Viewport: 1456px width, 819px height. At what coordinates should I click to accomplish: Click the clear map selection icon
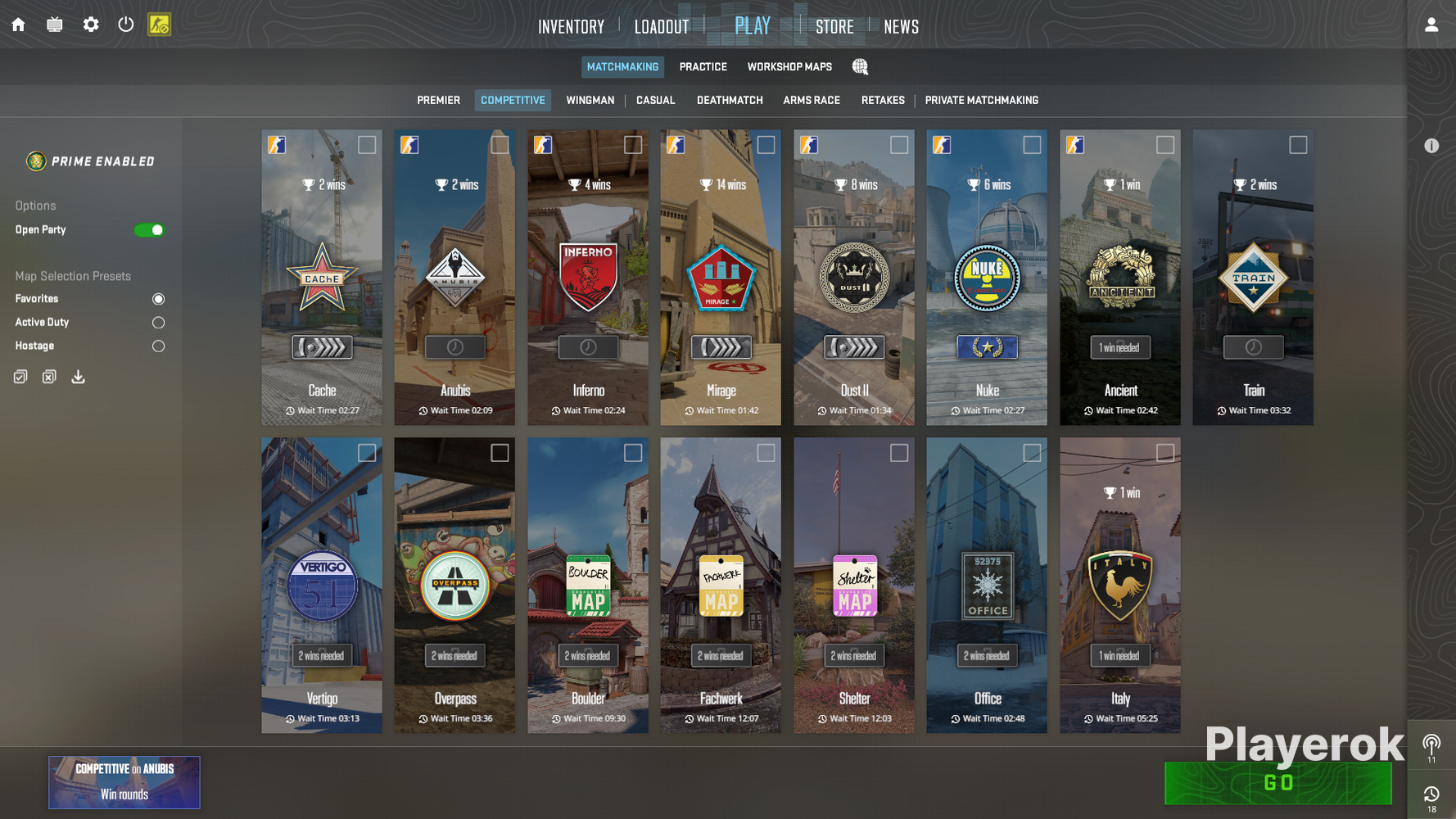point(49,377)
